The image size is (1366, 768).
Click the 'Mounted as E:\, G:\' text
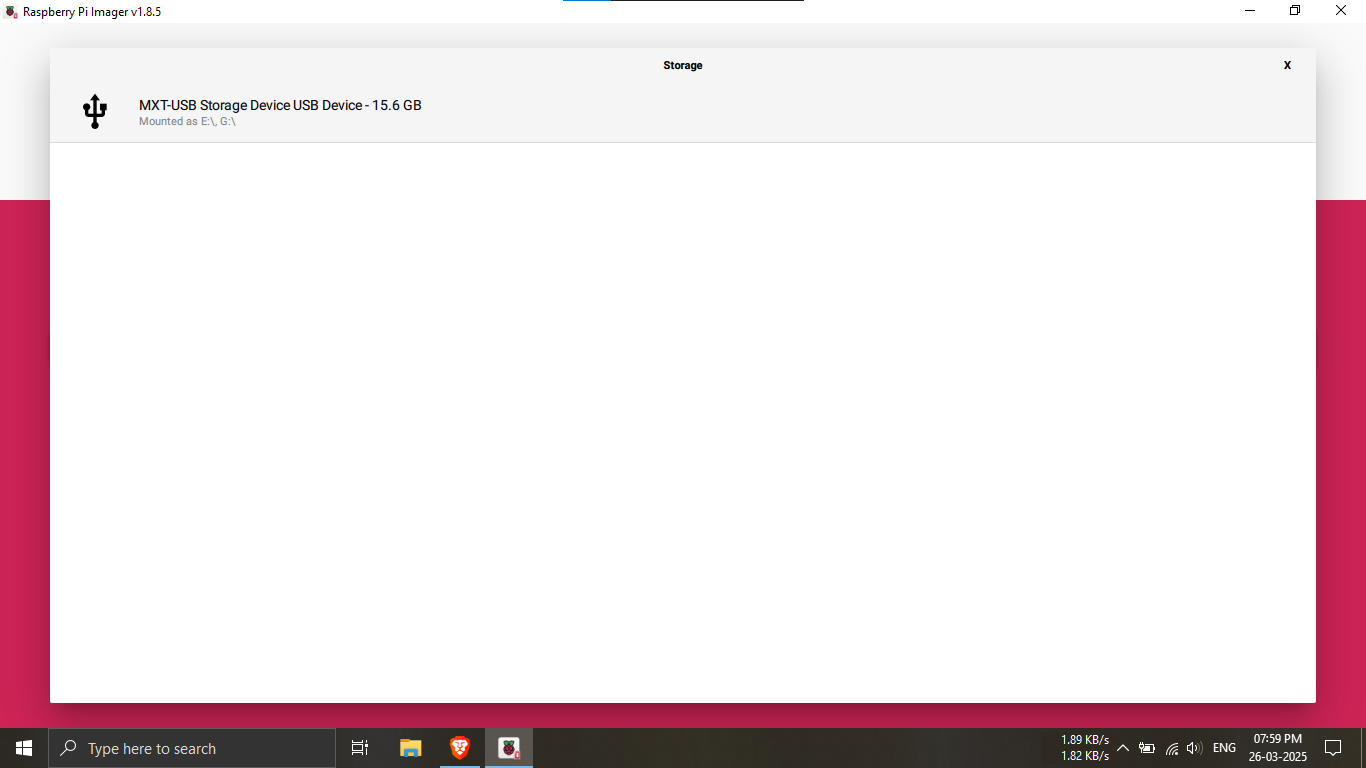pyautogui.click(x=187, y=120)
